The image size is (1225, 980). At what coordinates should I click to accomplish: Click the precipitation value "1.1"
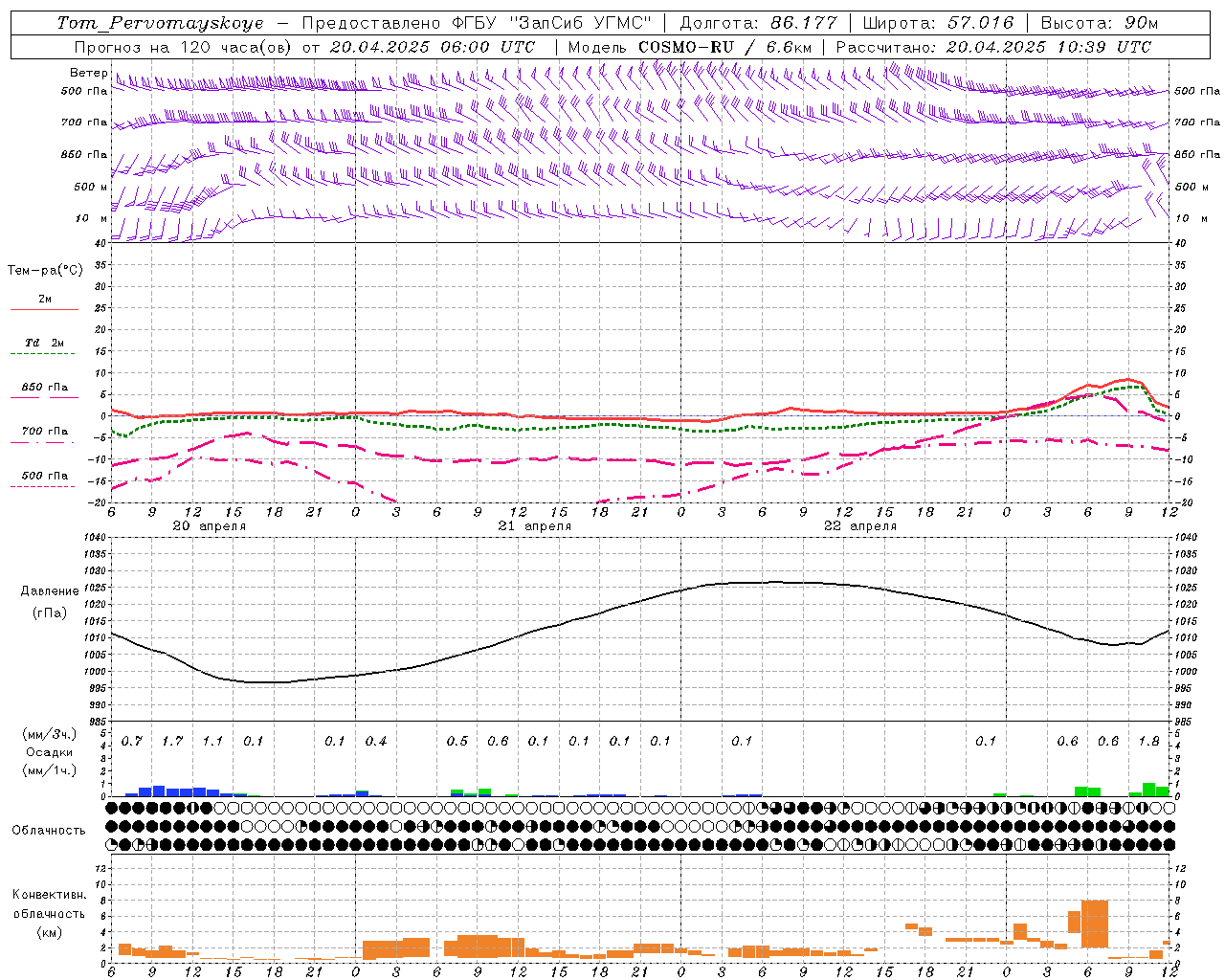click(212, 742)
